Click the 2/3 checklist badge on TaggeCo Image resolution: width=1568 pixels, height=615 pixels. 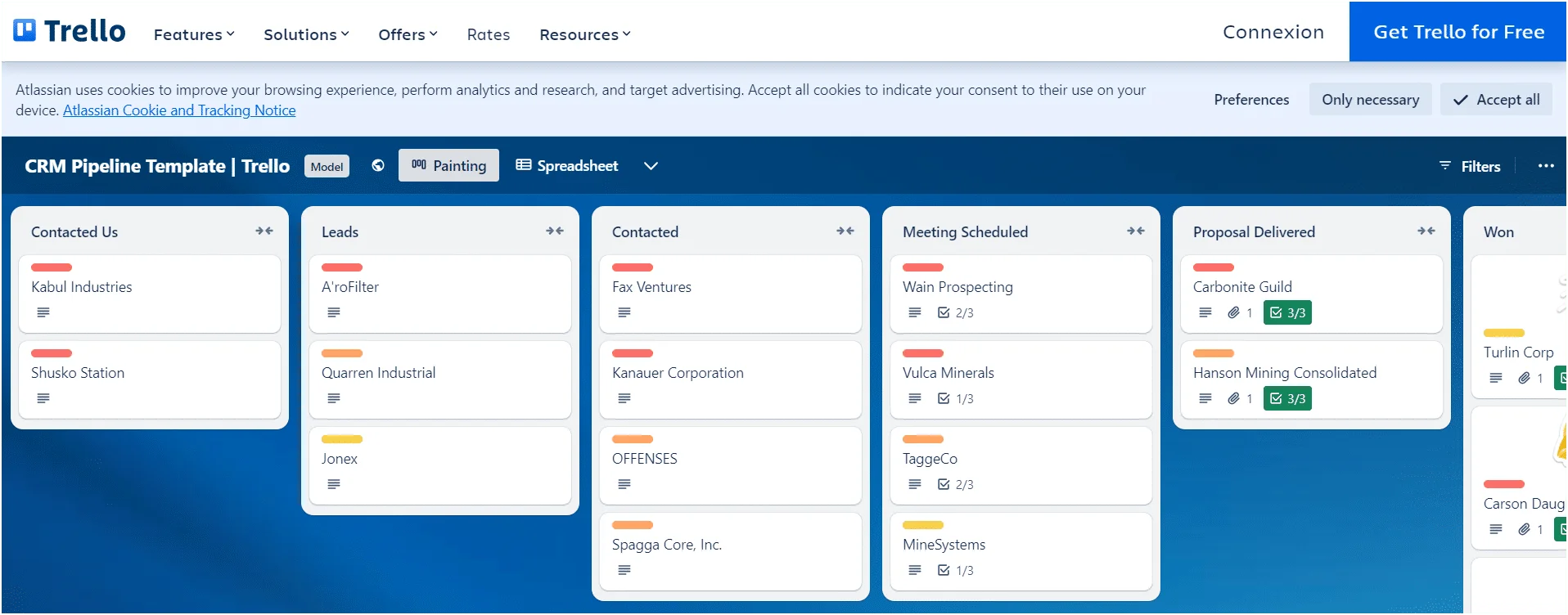coord(956,484)
